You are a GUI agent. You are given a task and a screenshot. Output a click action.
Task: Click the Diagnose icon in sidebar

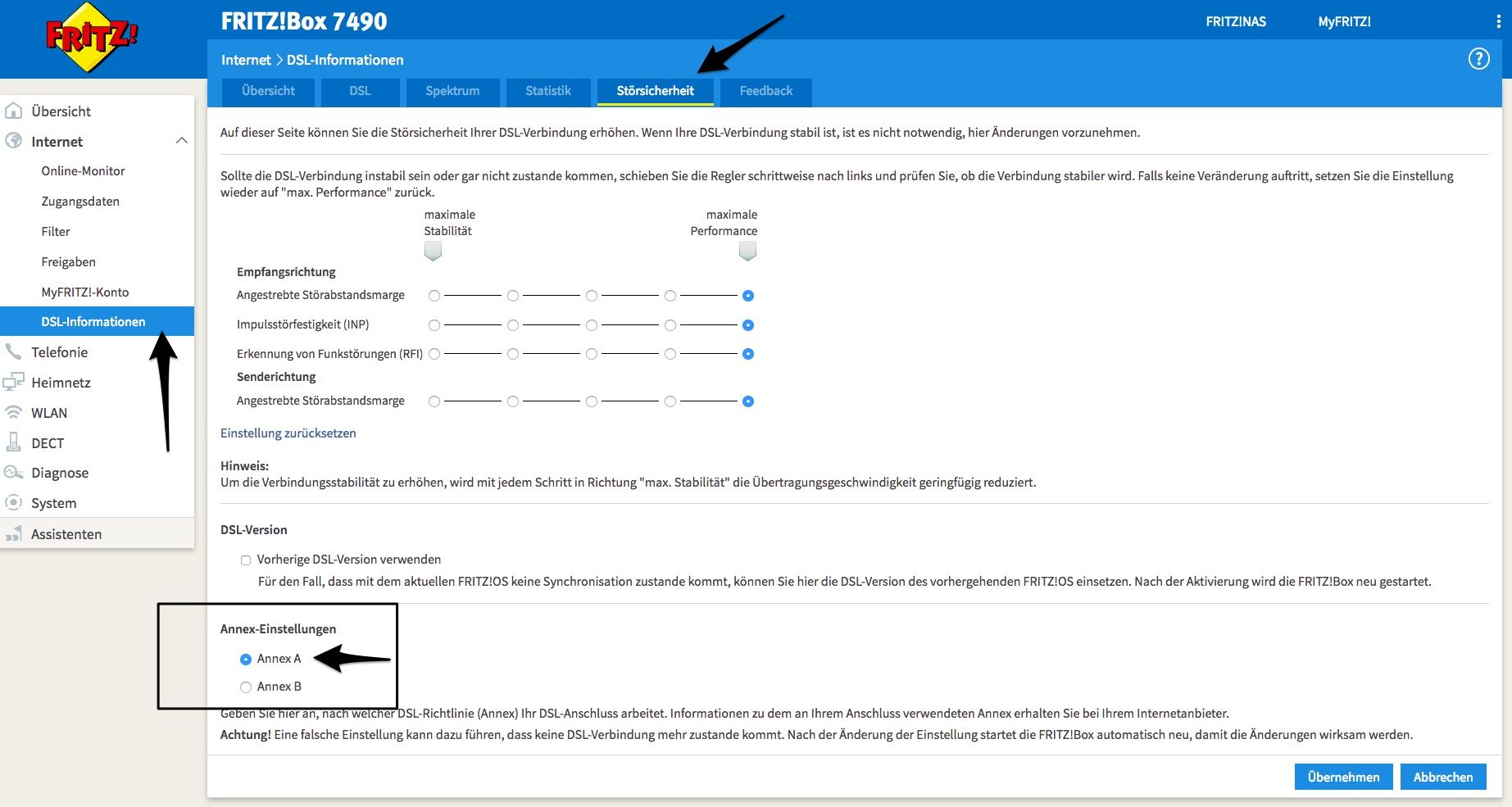14,473
